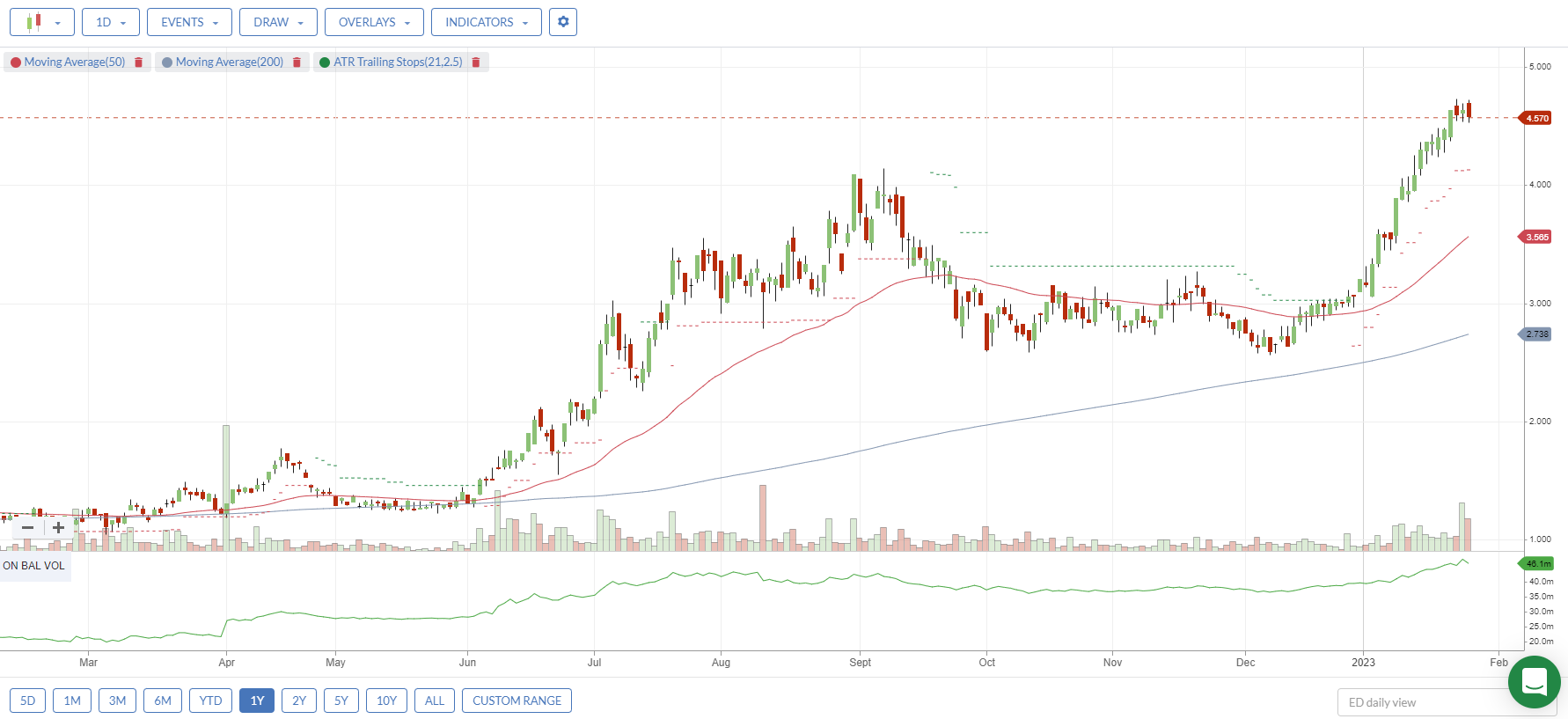Select the 5Y time range
Image resolution: width=1568 pixels, height=719 pixels.
[x=341, y=701]
